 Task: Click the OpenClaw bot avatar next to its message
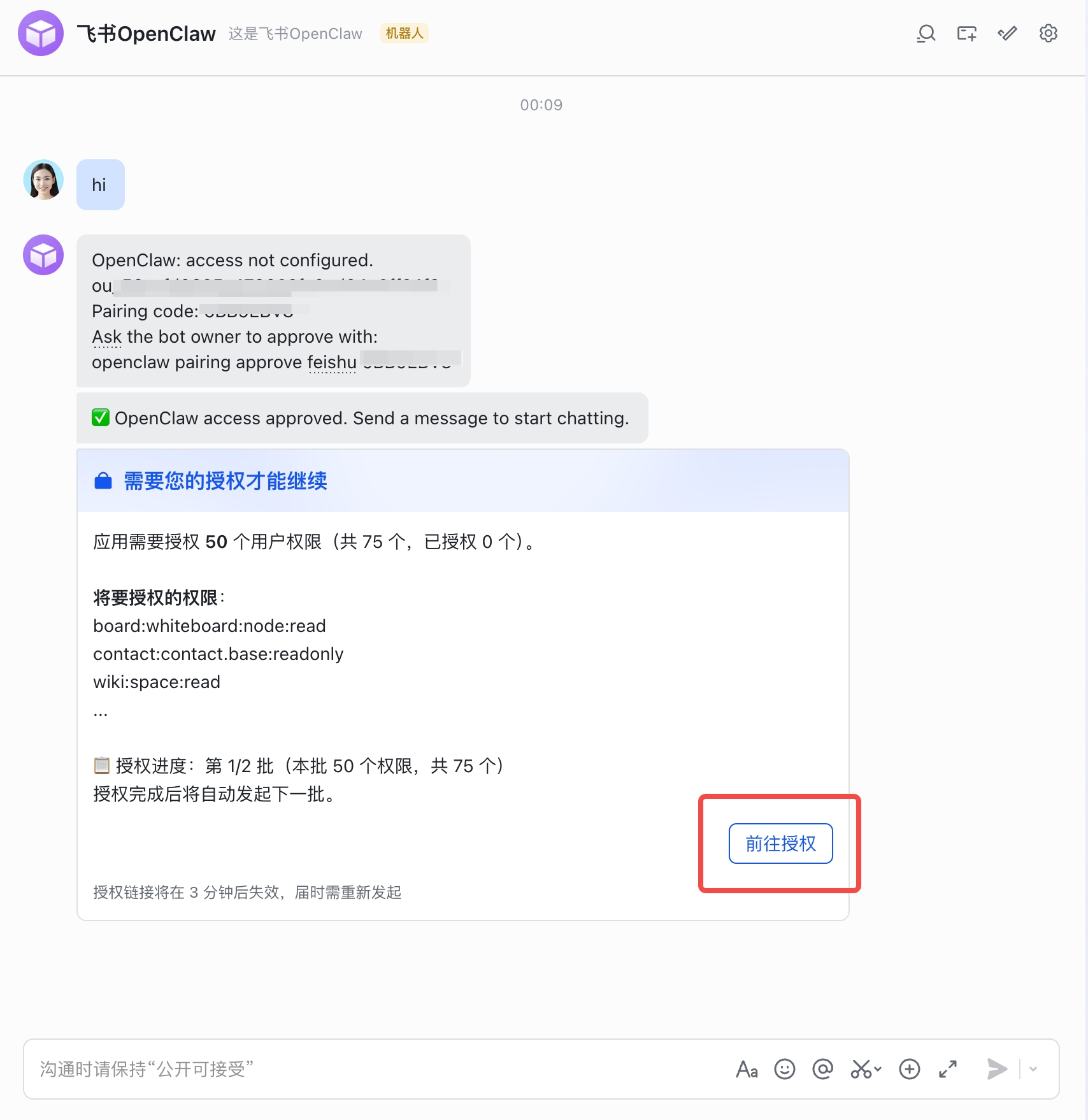43,255
